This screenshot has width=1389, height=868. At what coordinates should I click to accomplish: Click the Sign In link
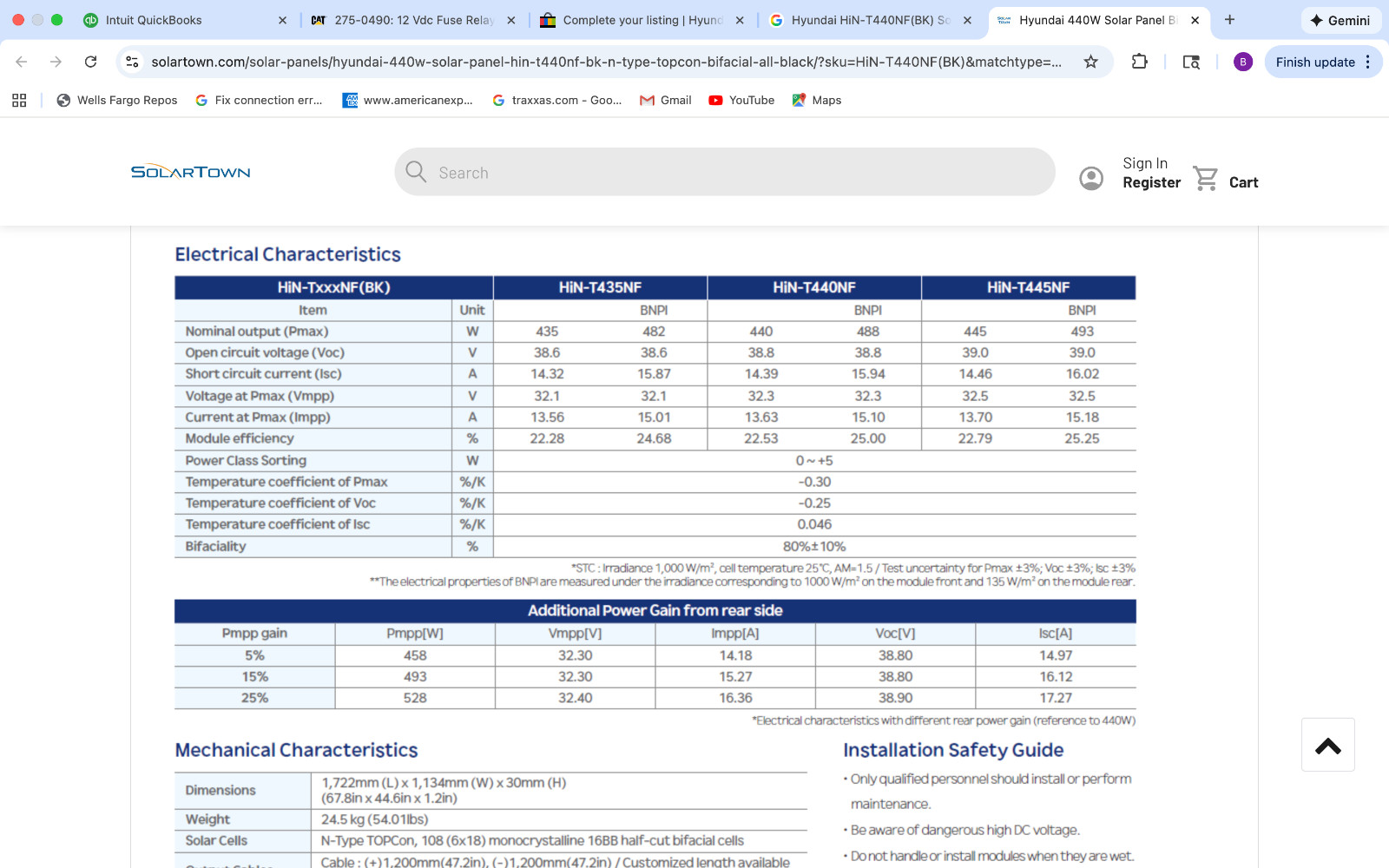[1145, 163]
